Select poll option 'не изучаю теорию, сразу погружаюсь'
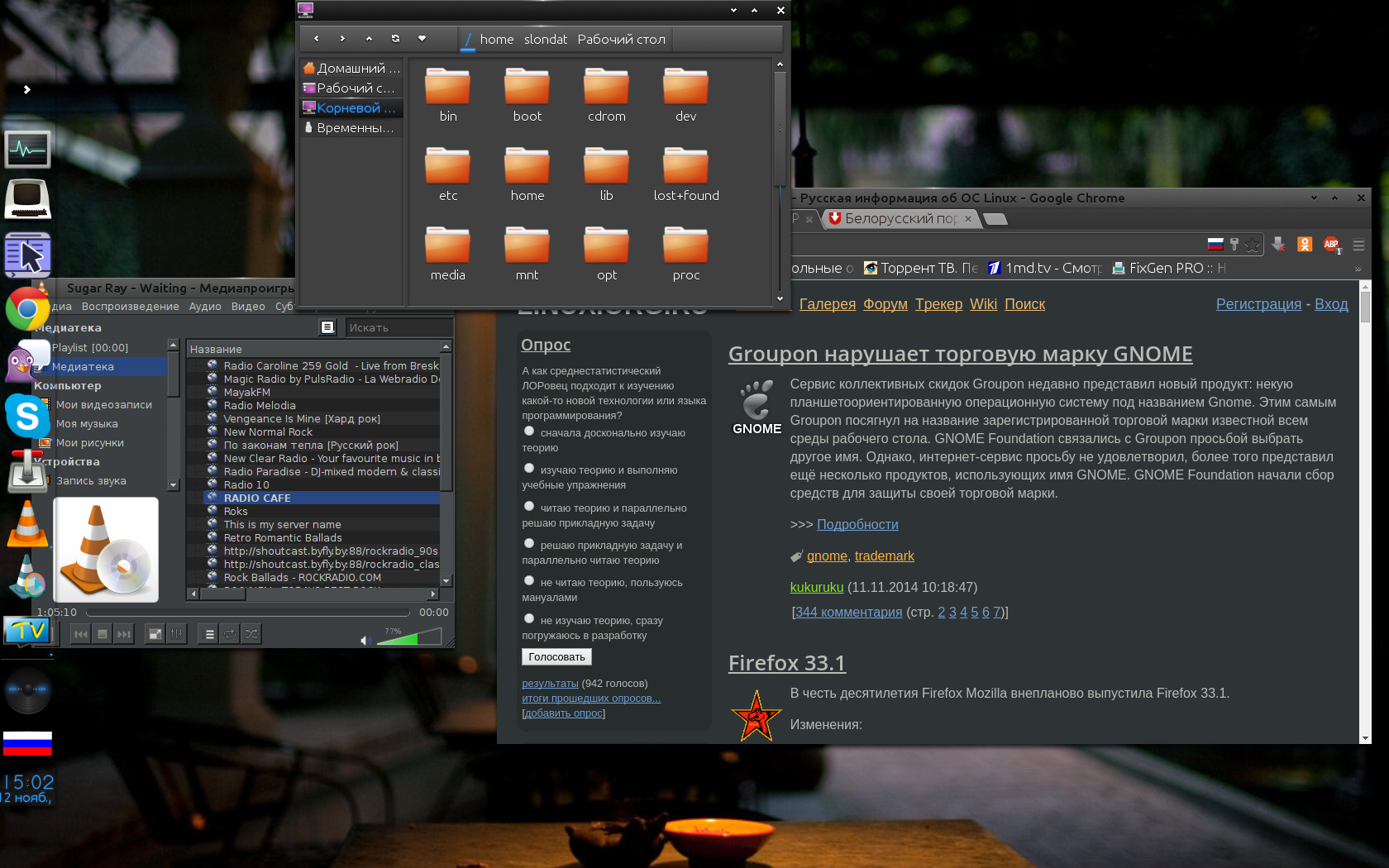Image resolution: width=1389 pixels, height=868 pixels. (529, 618)
